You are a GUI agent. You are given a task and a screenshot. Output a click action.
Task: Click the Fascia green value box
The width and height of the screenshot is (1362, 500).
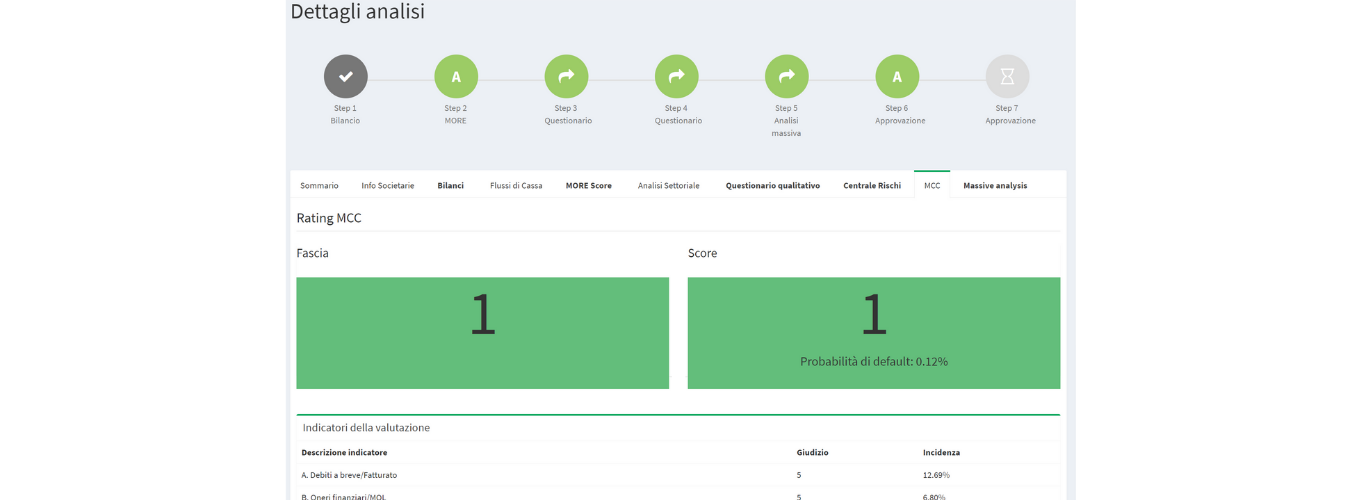coord(482,333)
